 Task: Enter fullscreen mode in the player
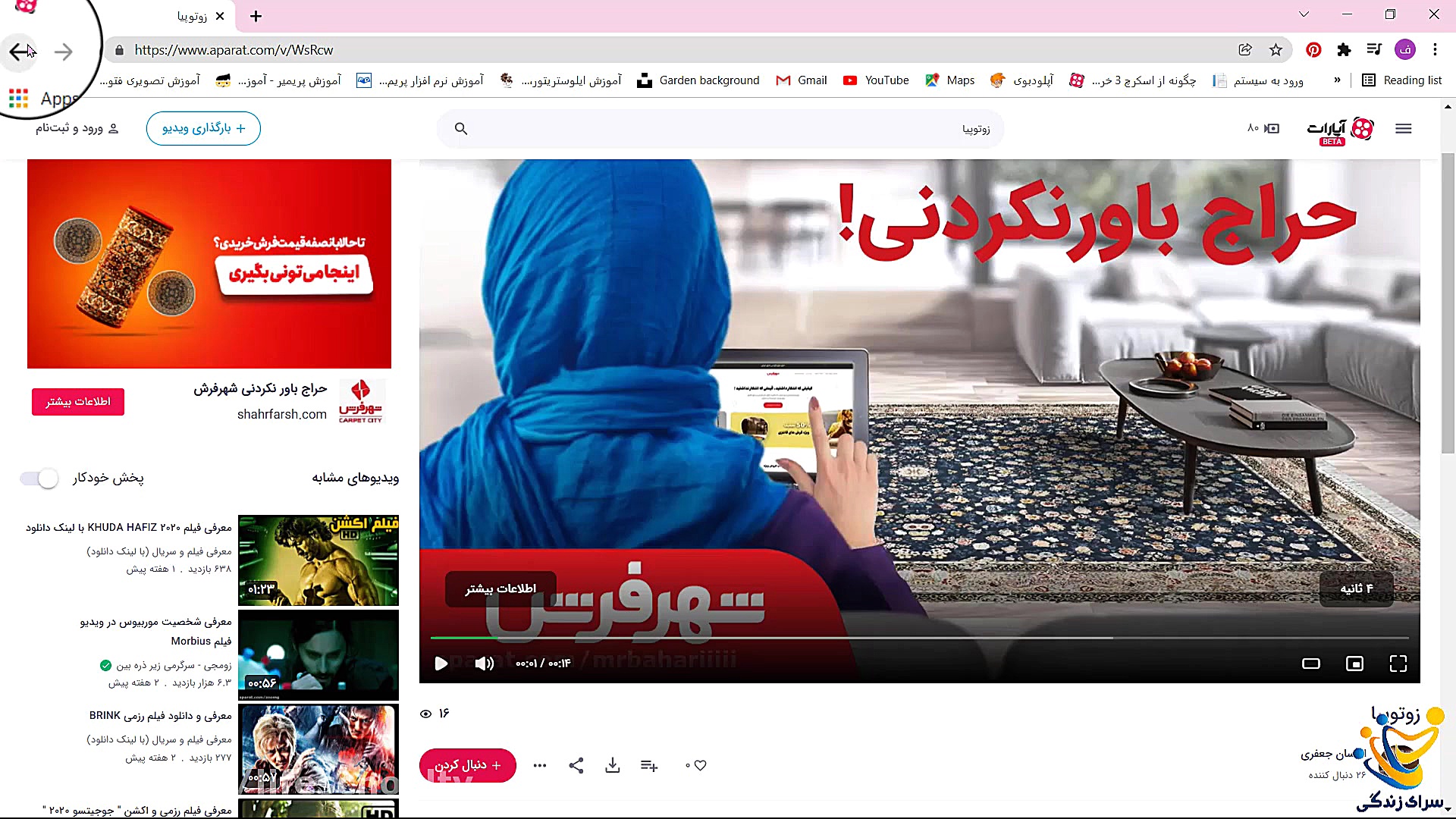1399,664
